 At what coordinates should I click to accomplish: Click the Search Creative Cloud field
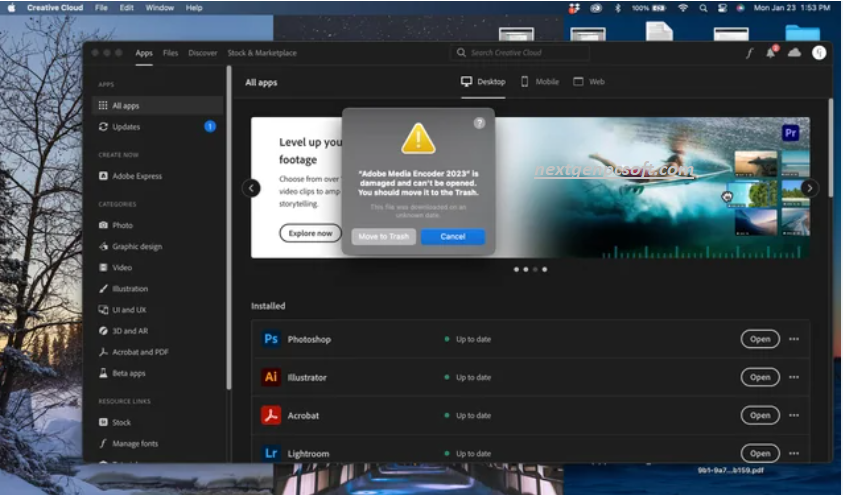(x=519, y=53)
